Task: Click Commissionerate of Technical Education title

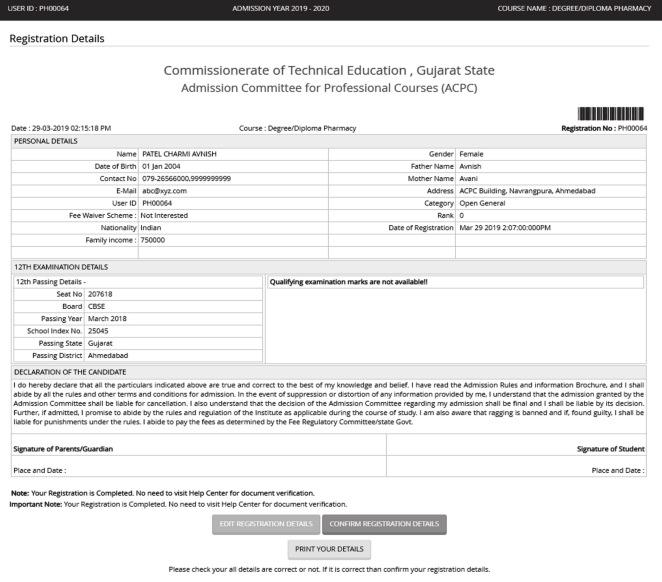Action: pyautogui.click(x=329, y=70)
